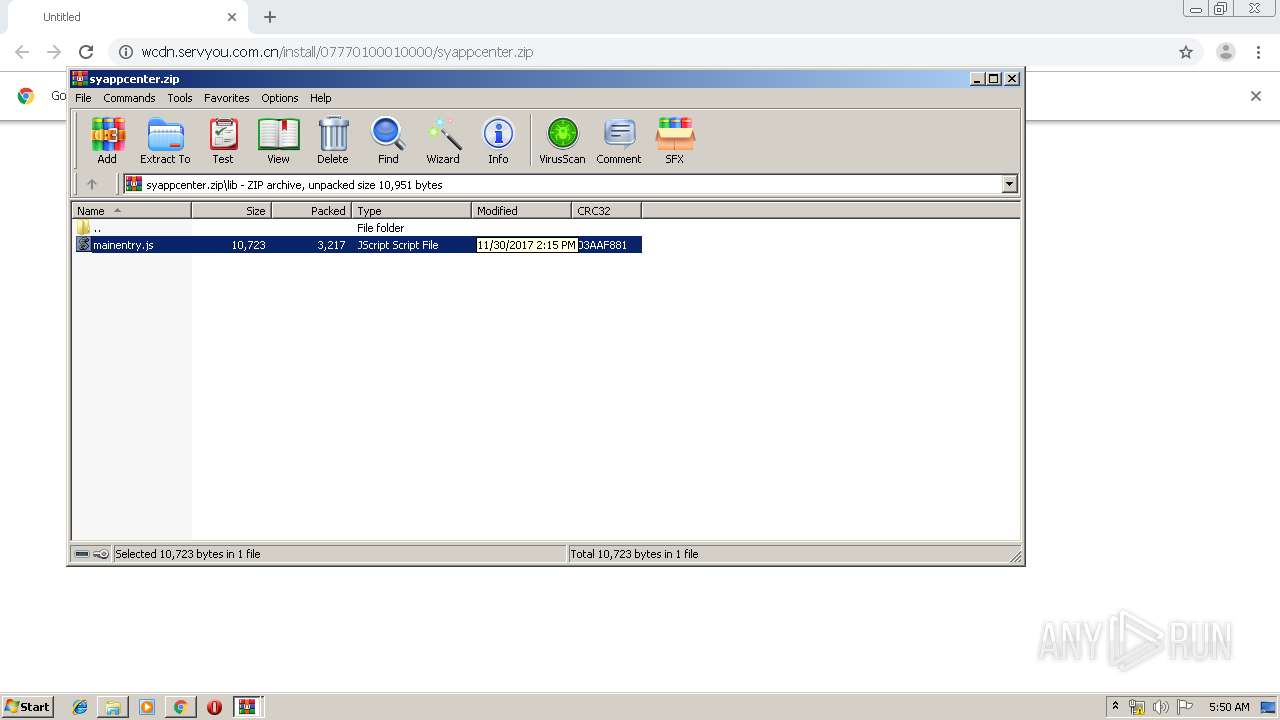Viewport: 1280px width, 720px height.
Task: Click the Delete trash can icon
Action: point(333,140)
